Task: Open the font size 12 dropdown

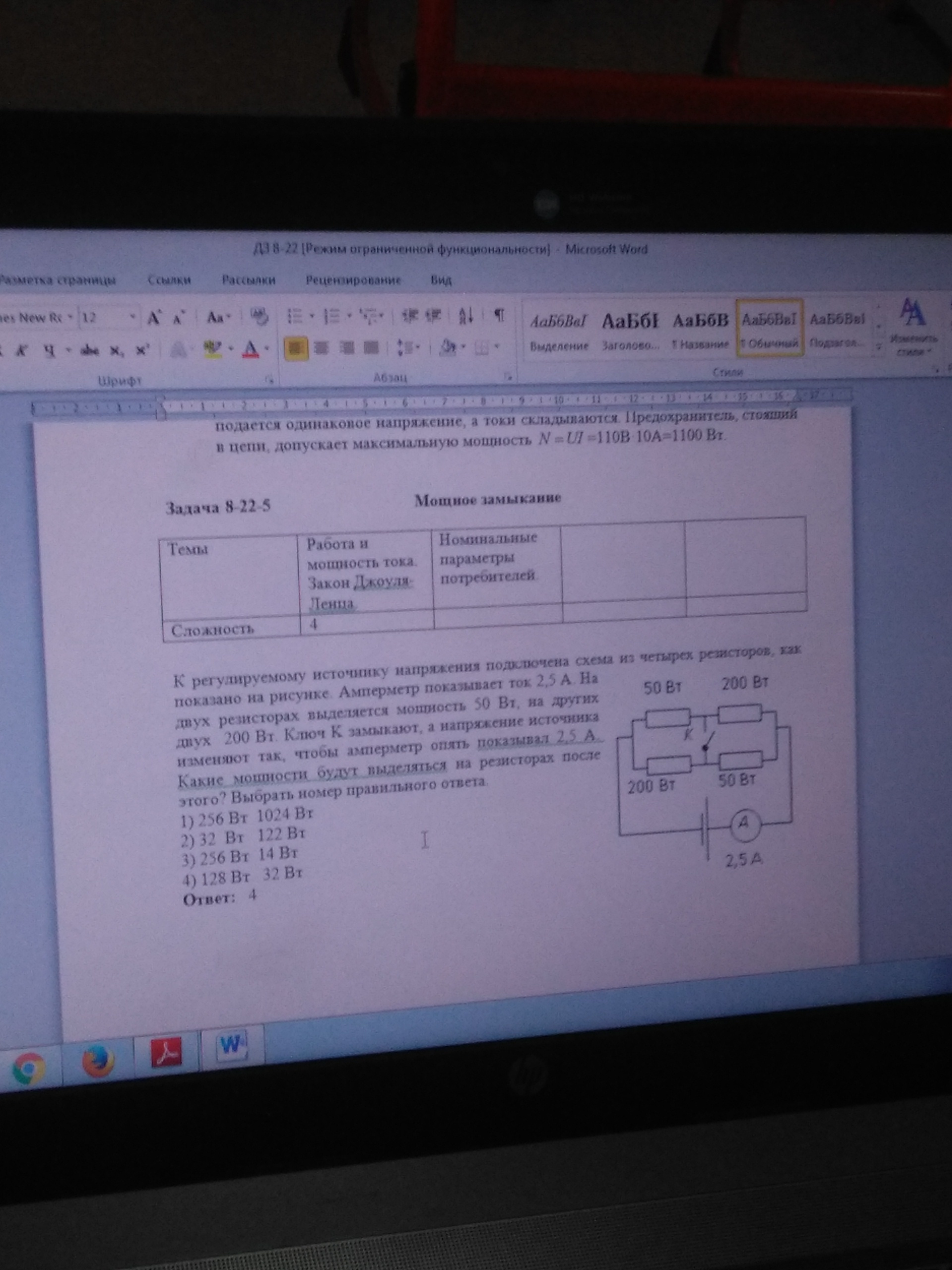Action: 132,317
